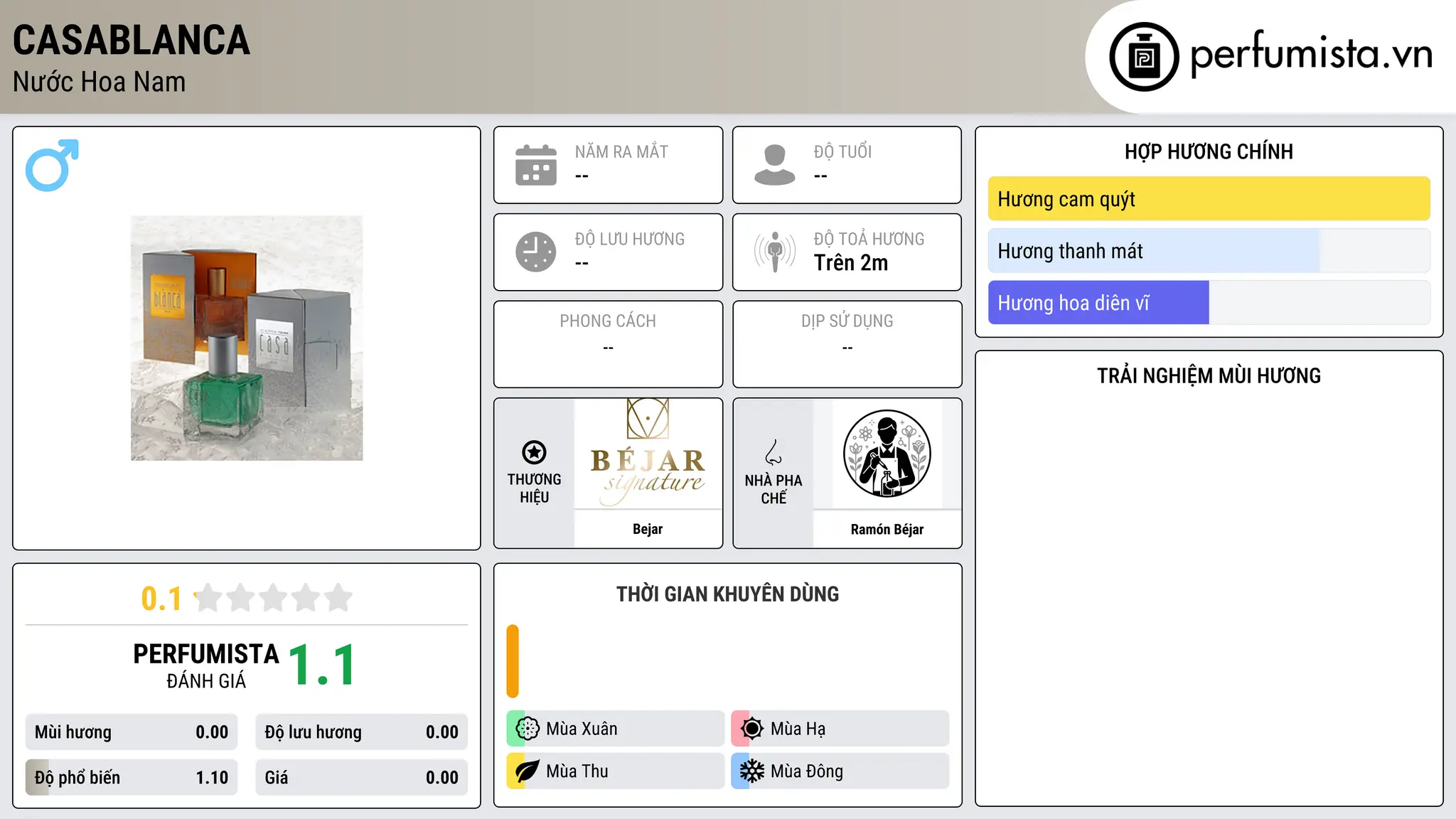
Task: Click the Mùi hương score row
Action: [x=132, y=732]
